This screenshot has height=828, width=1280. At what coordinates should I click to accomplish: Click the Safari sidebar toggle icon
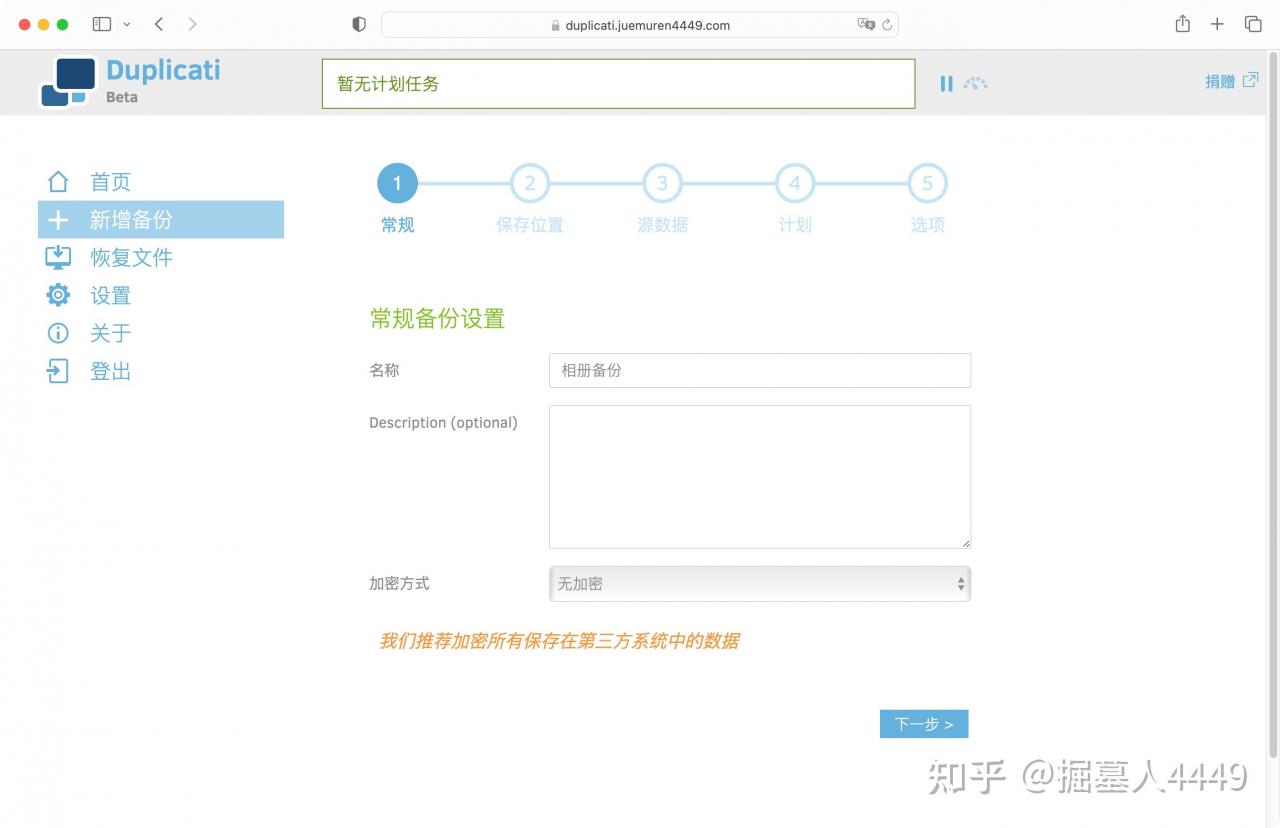pos(102,24)
